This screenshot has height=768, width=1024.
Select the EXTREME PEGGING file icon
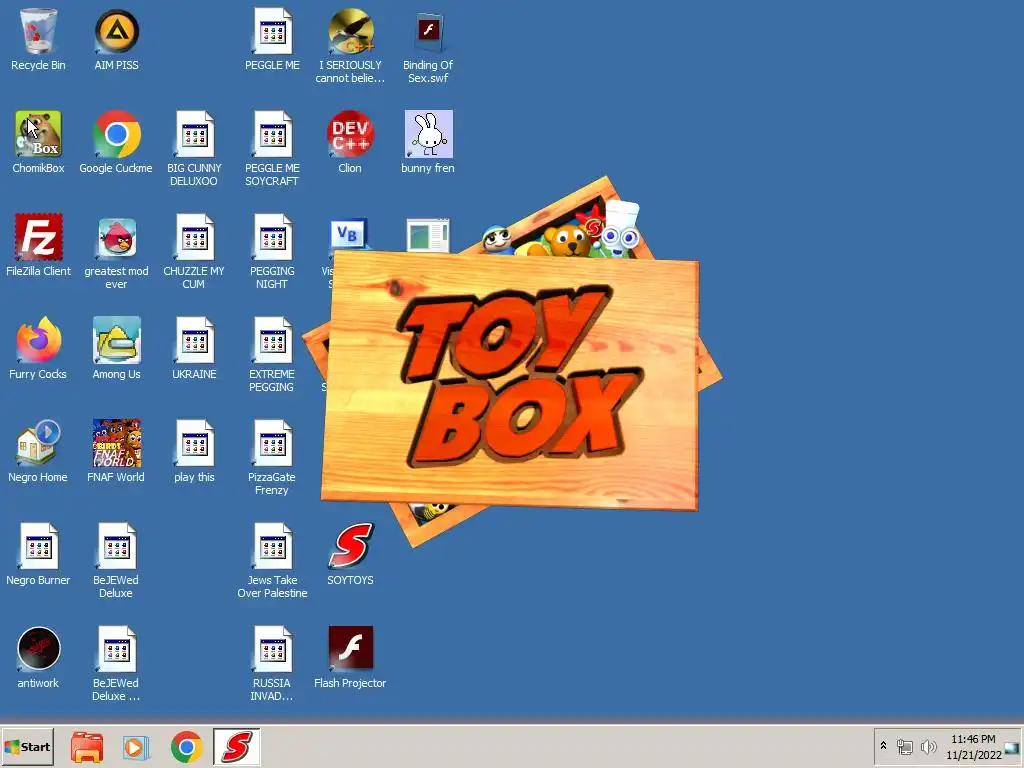(x=272, y=340)
